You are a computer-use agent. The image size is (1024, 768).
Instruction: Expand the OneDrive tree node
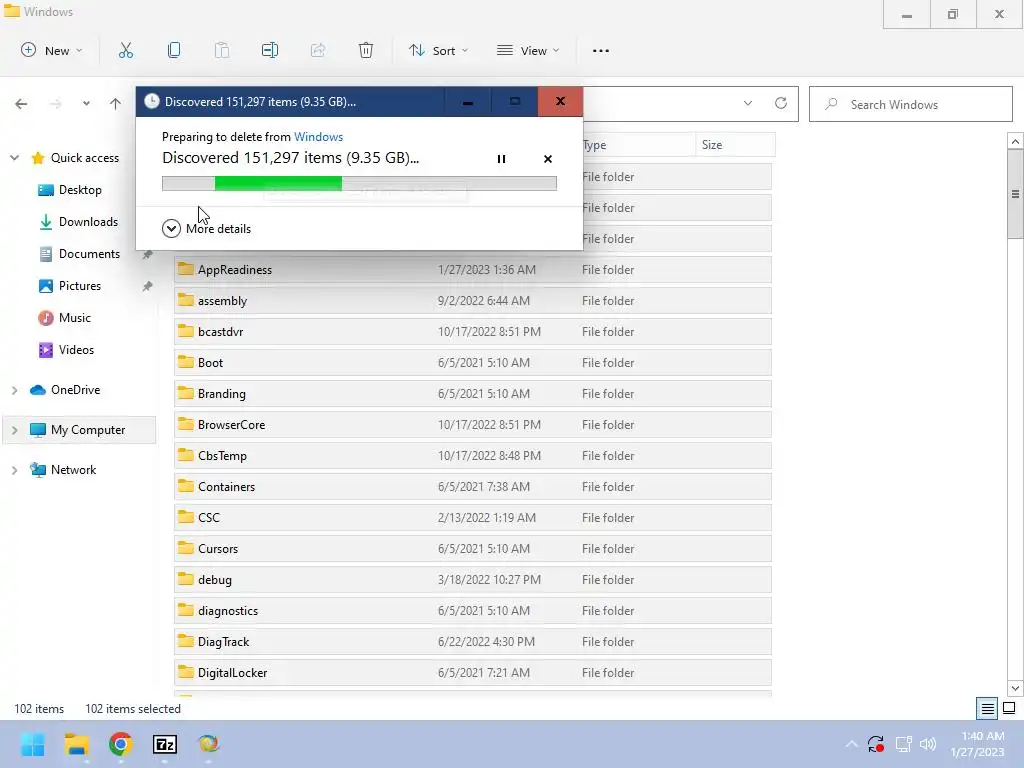click(x=14, y=390)
